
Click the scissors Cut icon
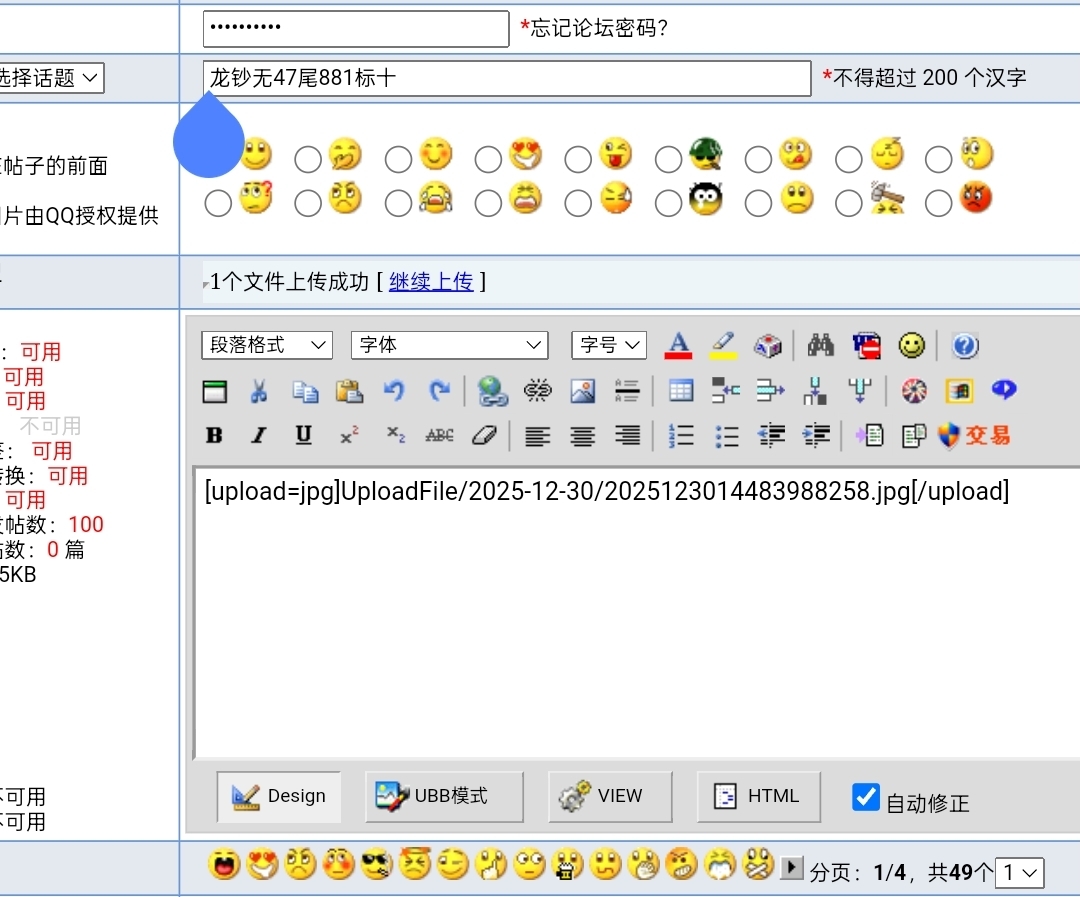point(259,391)
